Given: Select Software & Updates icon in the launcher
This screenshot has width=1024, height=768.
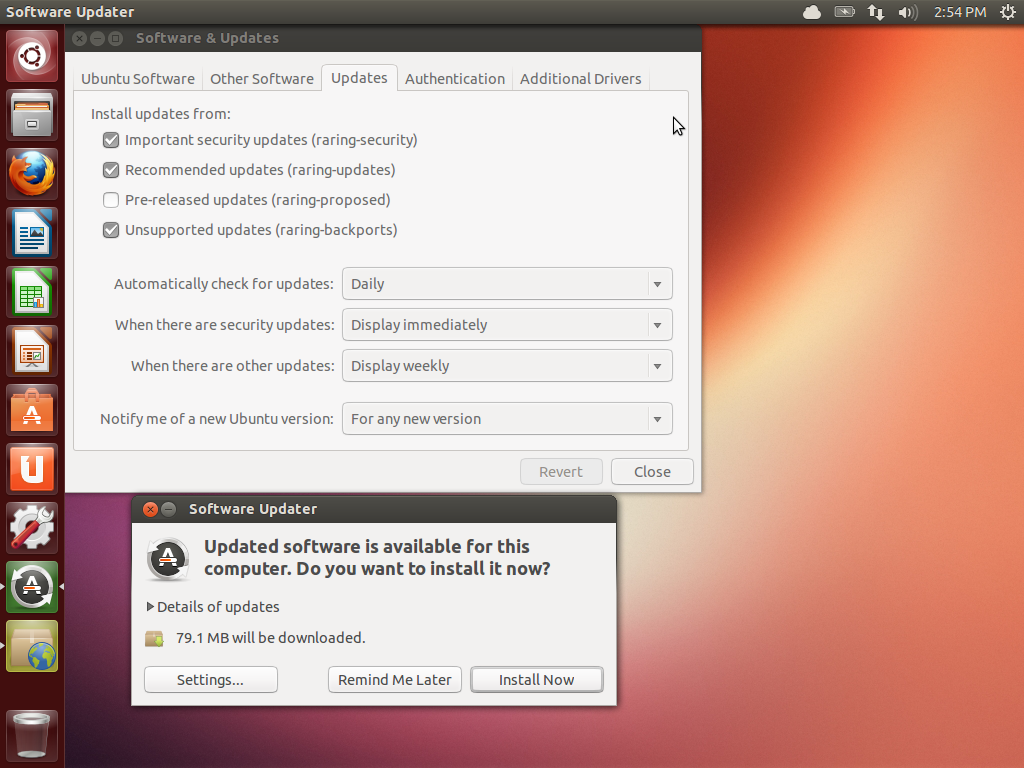Looking at the screenshot, I should pos(32,647).
